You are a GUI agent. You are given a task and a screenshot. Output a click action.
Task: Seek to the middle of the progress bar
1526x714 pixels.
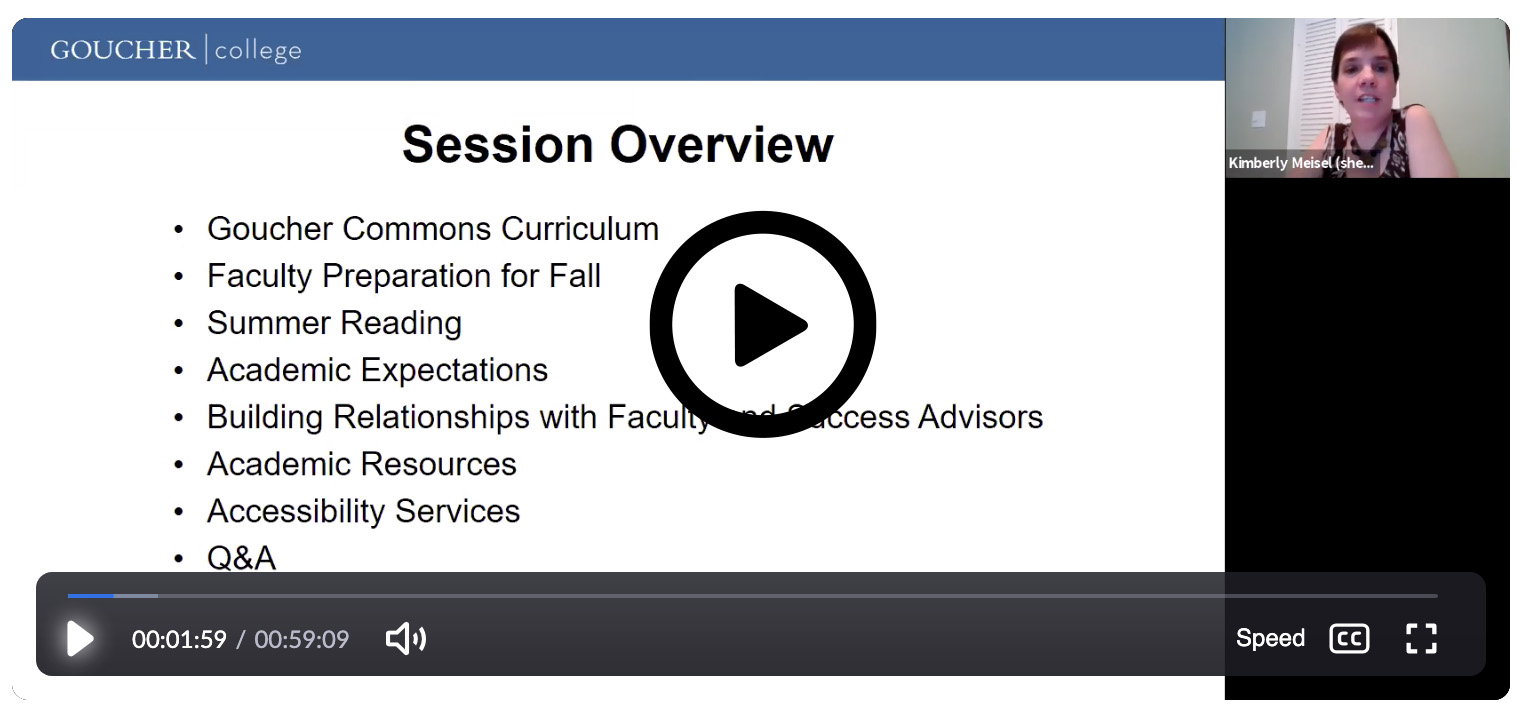(x=752, y=596)
